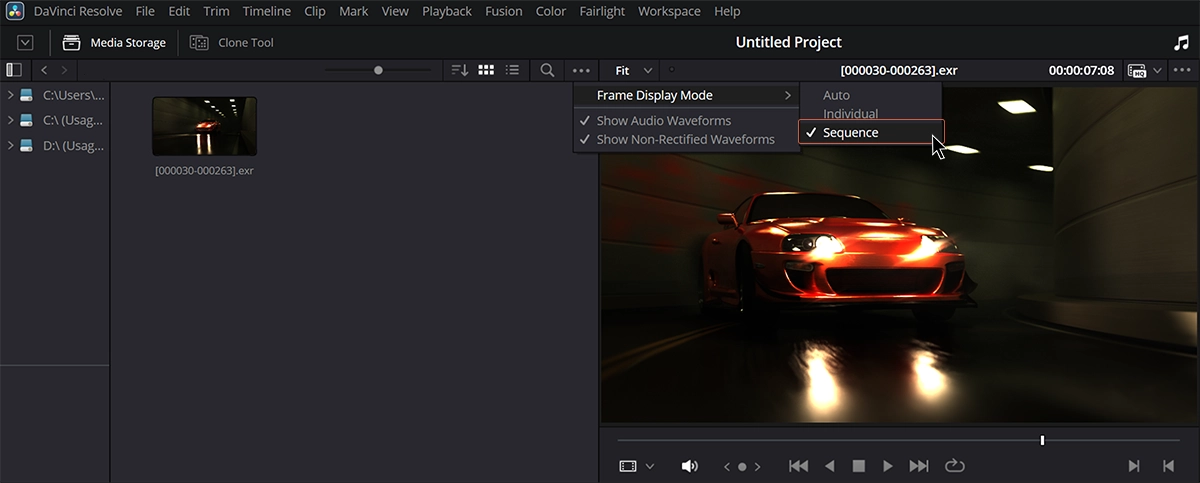
Task: Set mark in point
Action: tap(1134, 466)
